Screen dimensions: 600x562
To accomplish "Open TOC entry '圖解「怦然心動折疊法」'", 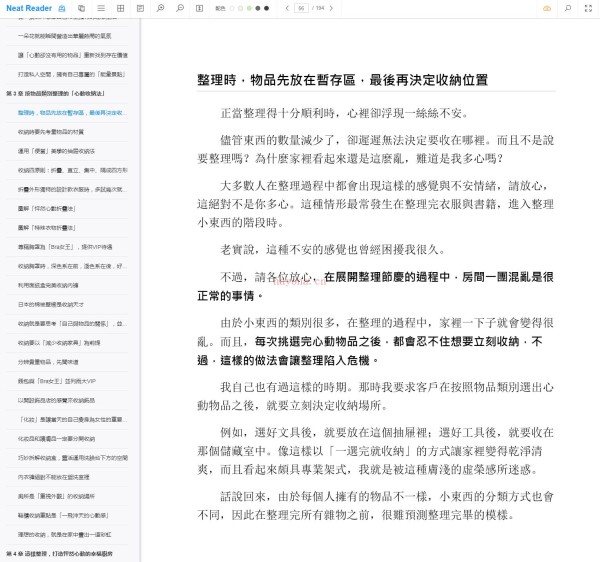I will click(46, 208).
